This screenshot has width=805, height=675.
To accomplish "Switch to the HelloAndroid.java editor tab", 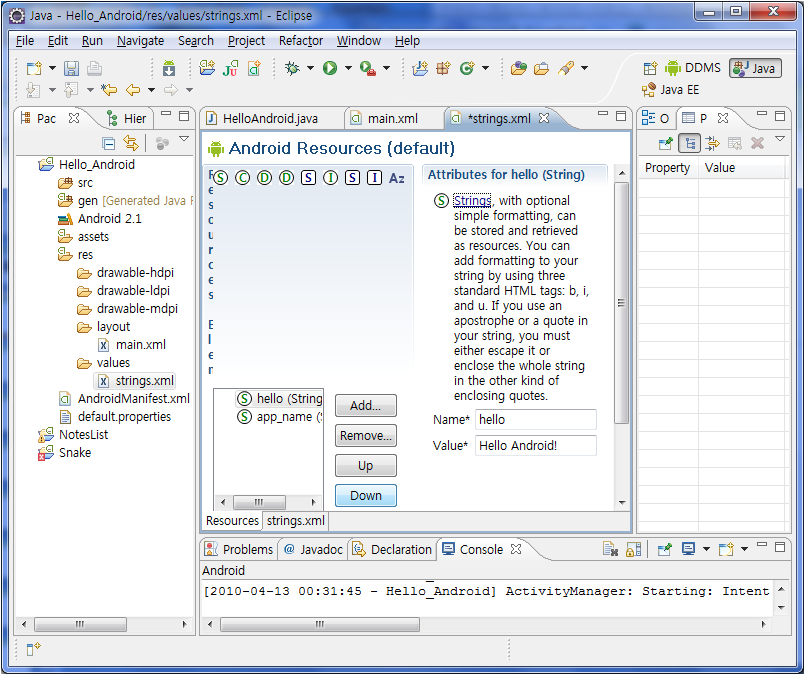I will (x=270, y=119).
